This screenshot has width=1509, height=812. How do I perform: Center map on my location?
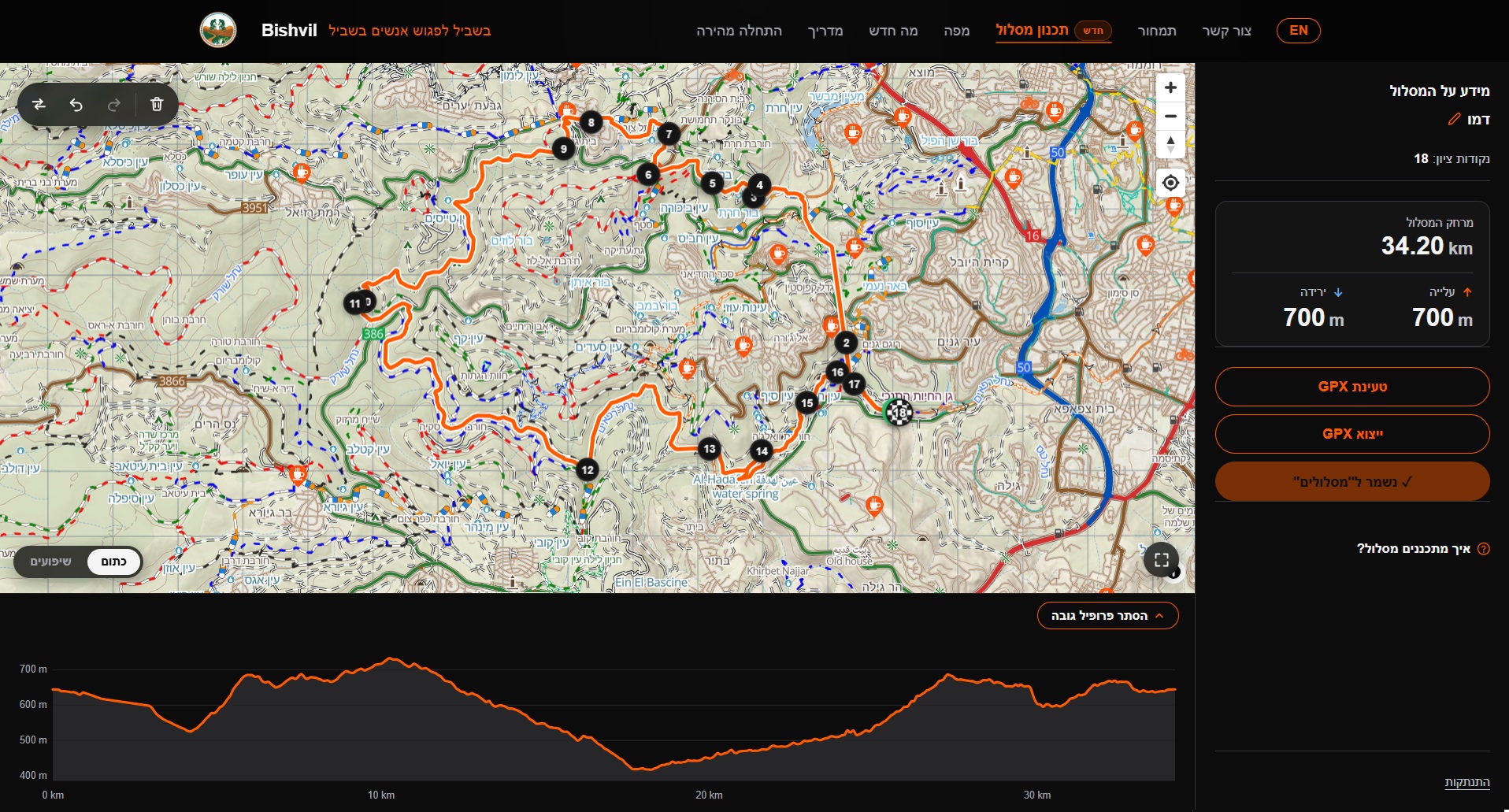(1170, 183)
